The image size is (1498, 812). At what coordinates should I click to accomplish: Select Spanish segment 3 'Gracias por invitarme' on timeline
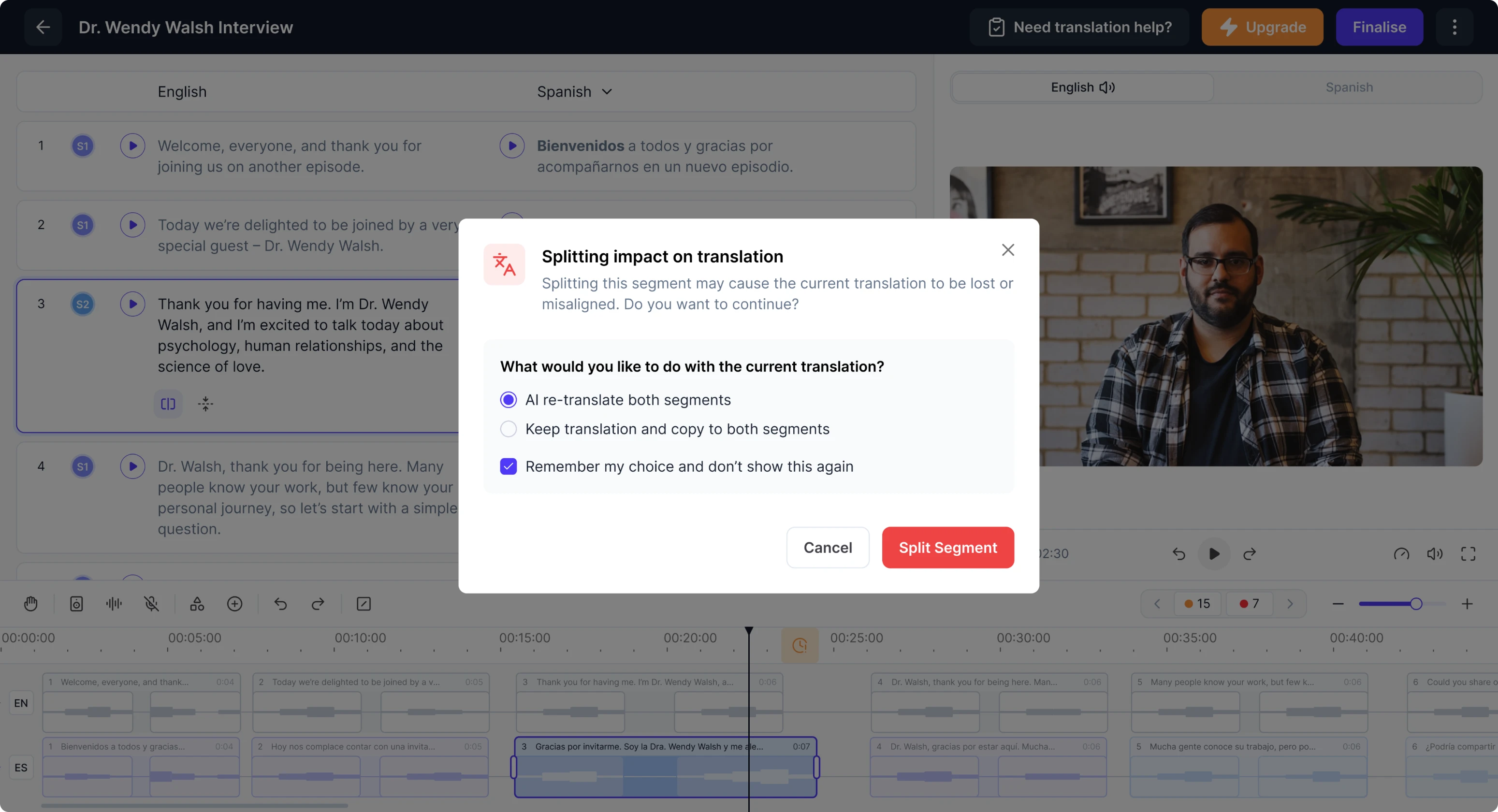coord(665,768)
